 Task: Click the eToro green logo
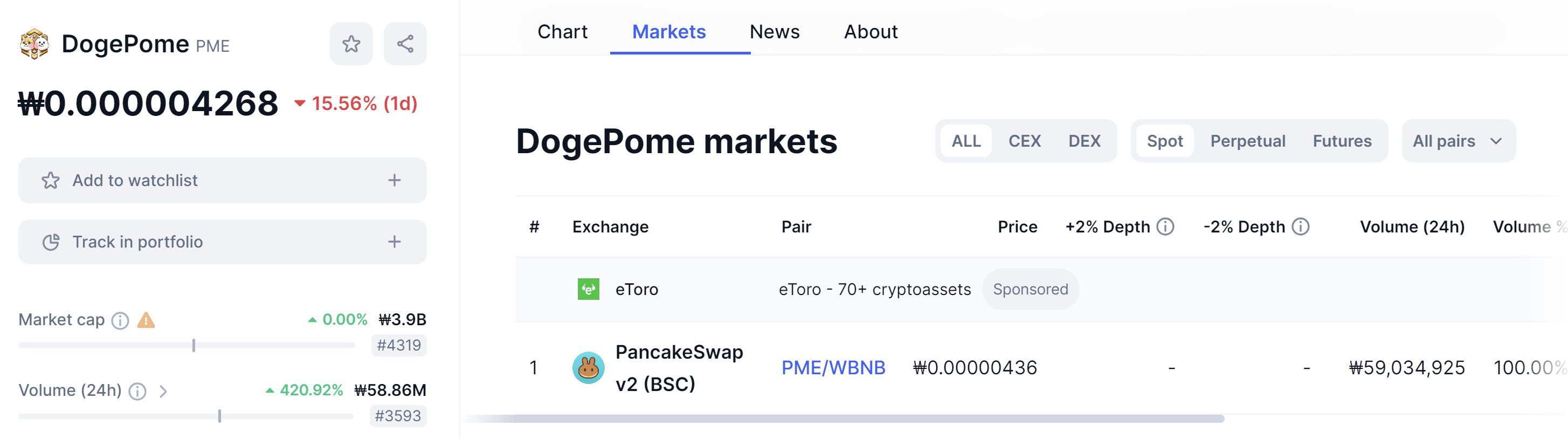point(588,289)
